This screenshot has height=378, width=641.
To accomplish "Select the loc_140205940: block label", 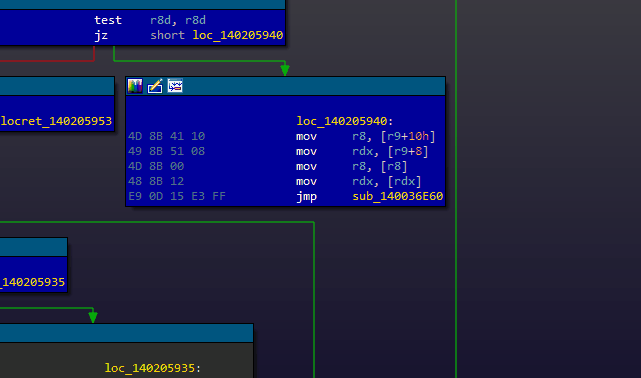I will point(344,121).
